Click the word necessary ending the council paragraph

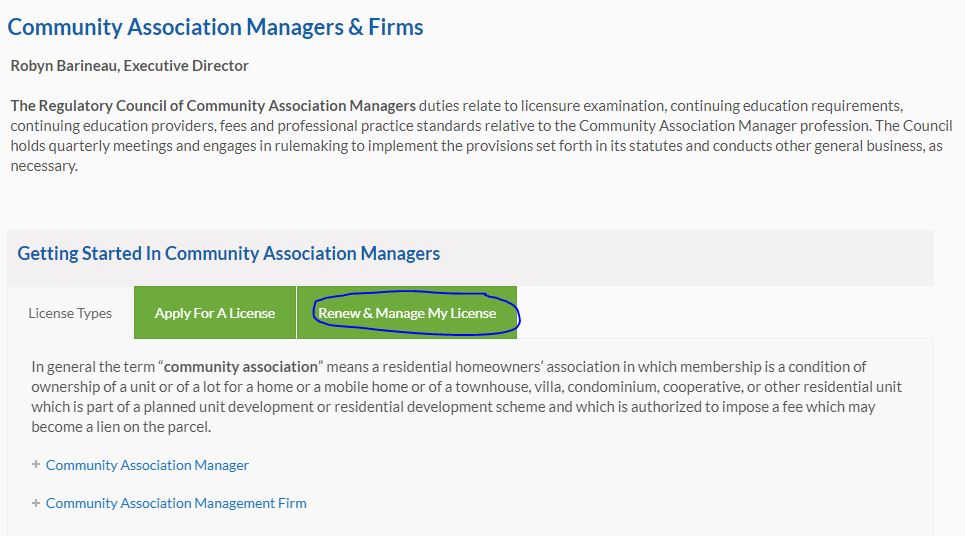42,165
